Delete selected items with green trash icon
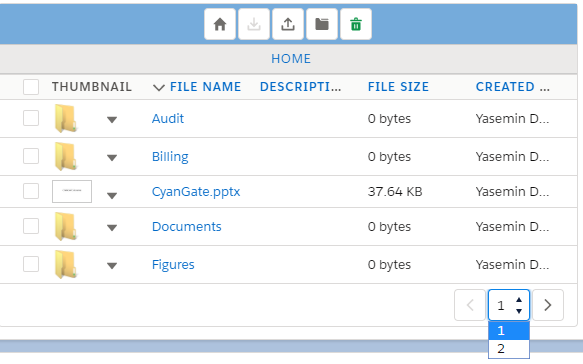The height and width of the screenshot is (364, 583). 356,24
